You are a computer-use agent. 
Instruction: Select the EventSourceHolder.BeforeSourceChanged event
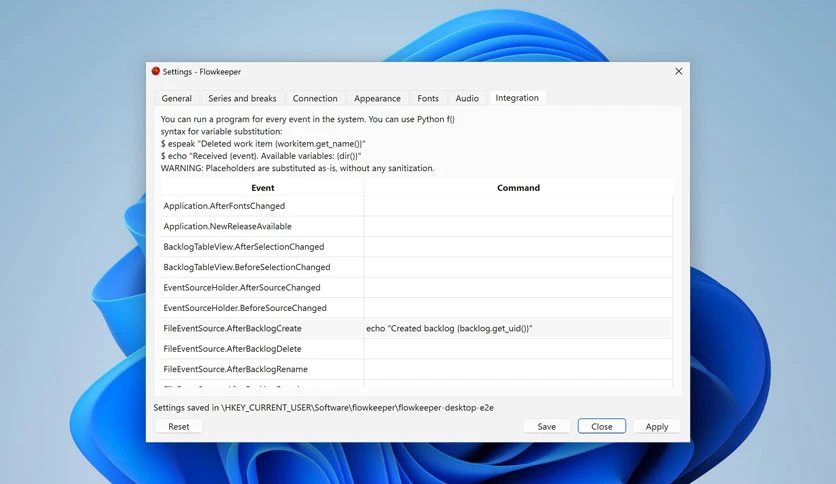262,308
